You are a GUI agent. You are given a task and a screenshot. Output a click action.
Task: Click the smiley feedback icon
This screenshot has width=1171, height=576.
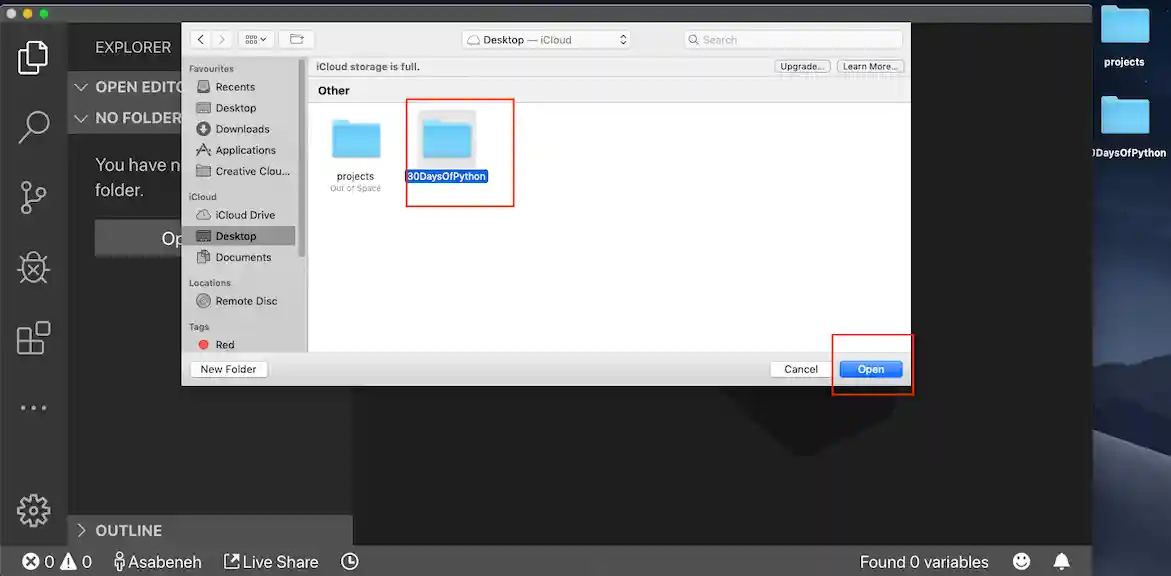tap(1021, 562)
